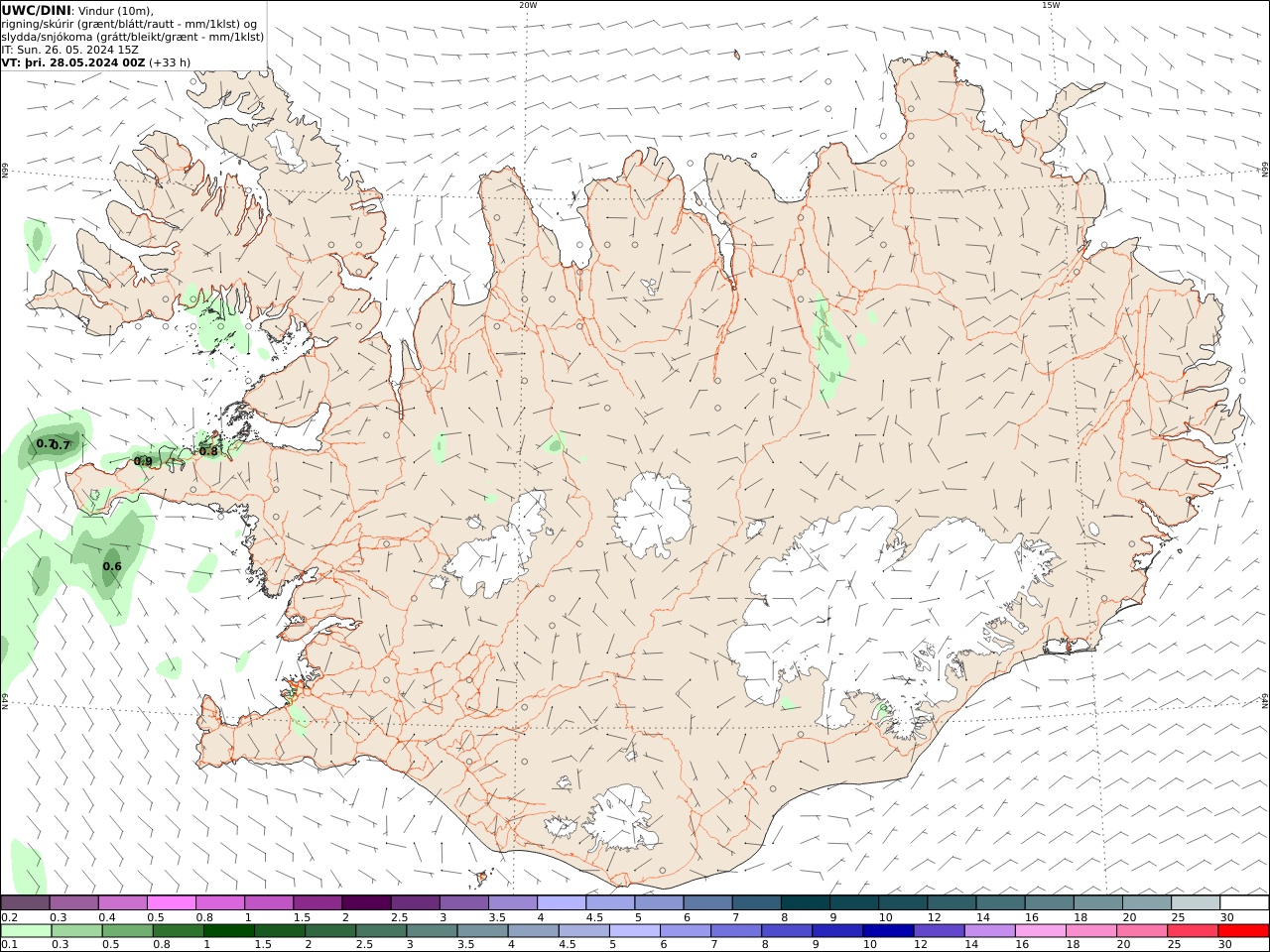Choose the royal blue 8 swatch in the lower rain scale

787,931
